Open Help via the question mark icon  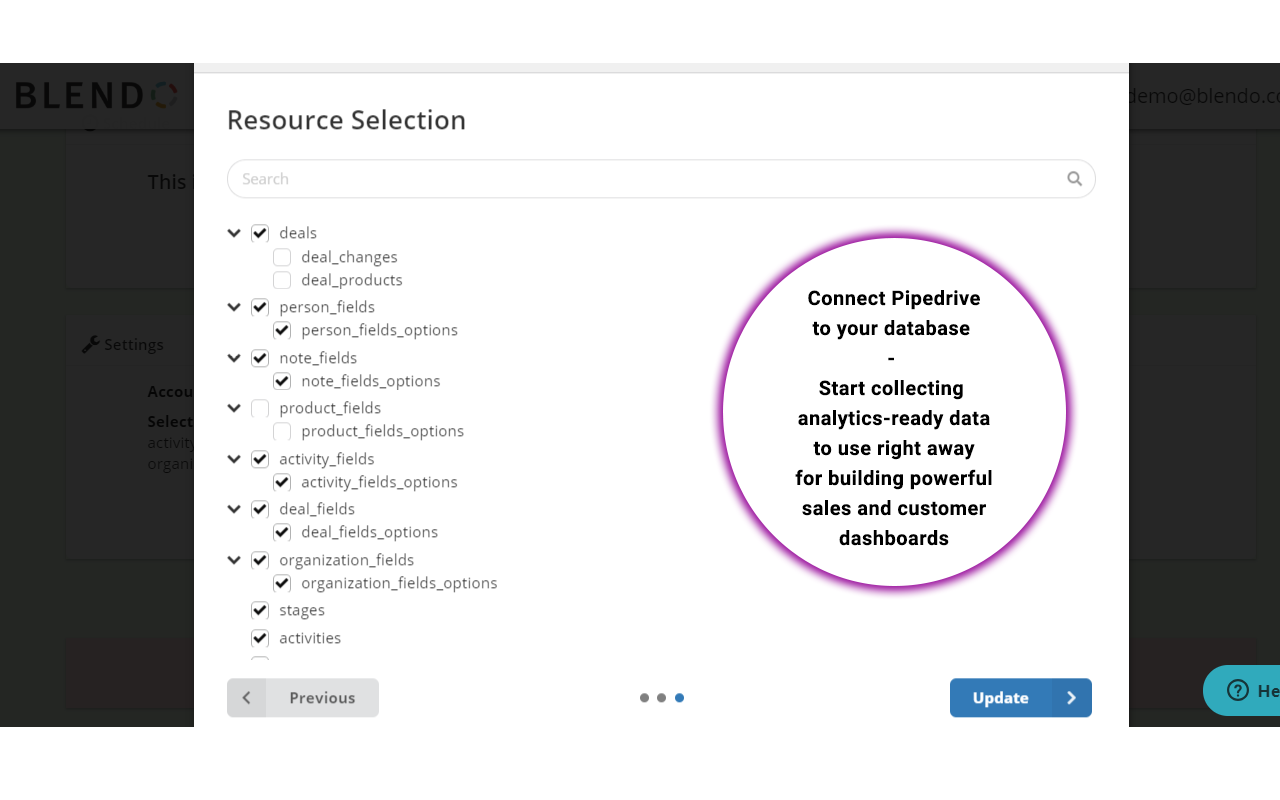[x=1236, y=690]
